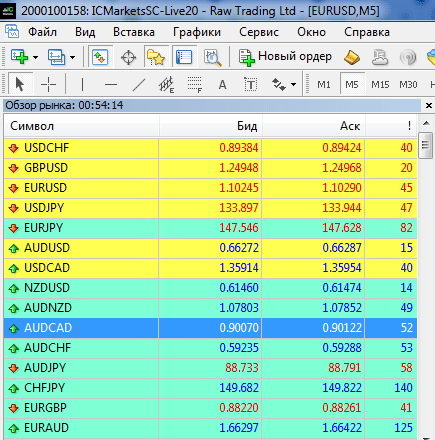Select the Trendline tool
The image size is (435, 440).
click(139, 84)
